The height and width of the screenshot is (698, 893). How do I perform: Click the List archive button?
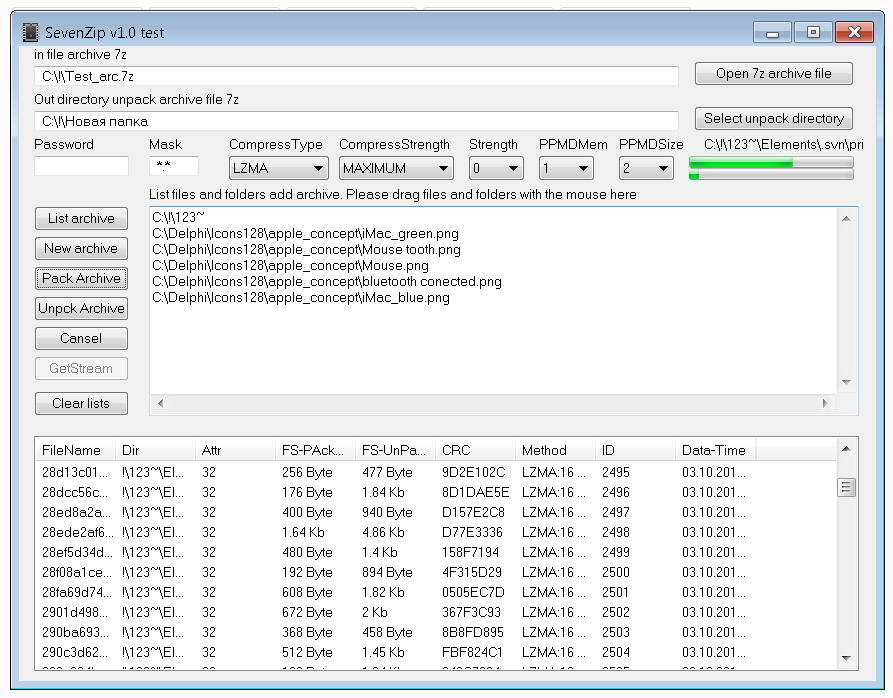(81, 219)
